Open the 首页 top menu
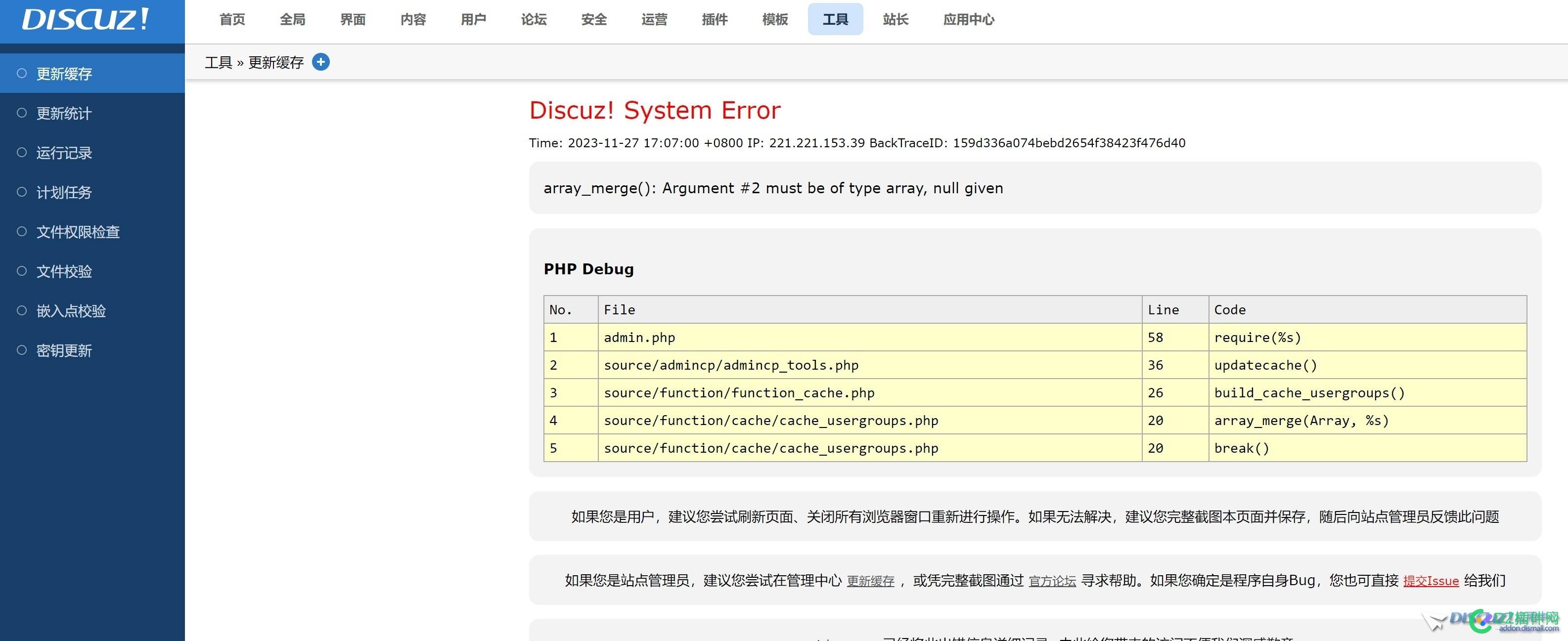Screen dimensions: 1568x641 coord(232,19)
